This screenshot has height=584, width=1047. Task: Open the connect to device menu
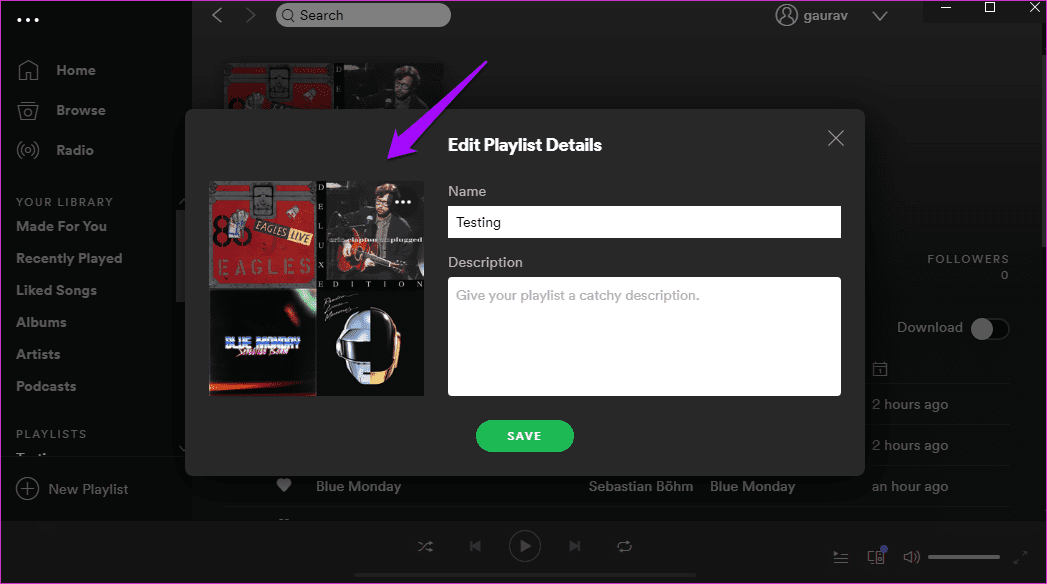876,556
